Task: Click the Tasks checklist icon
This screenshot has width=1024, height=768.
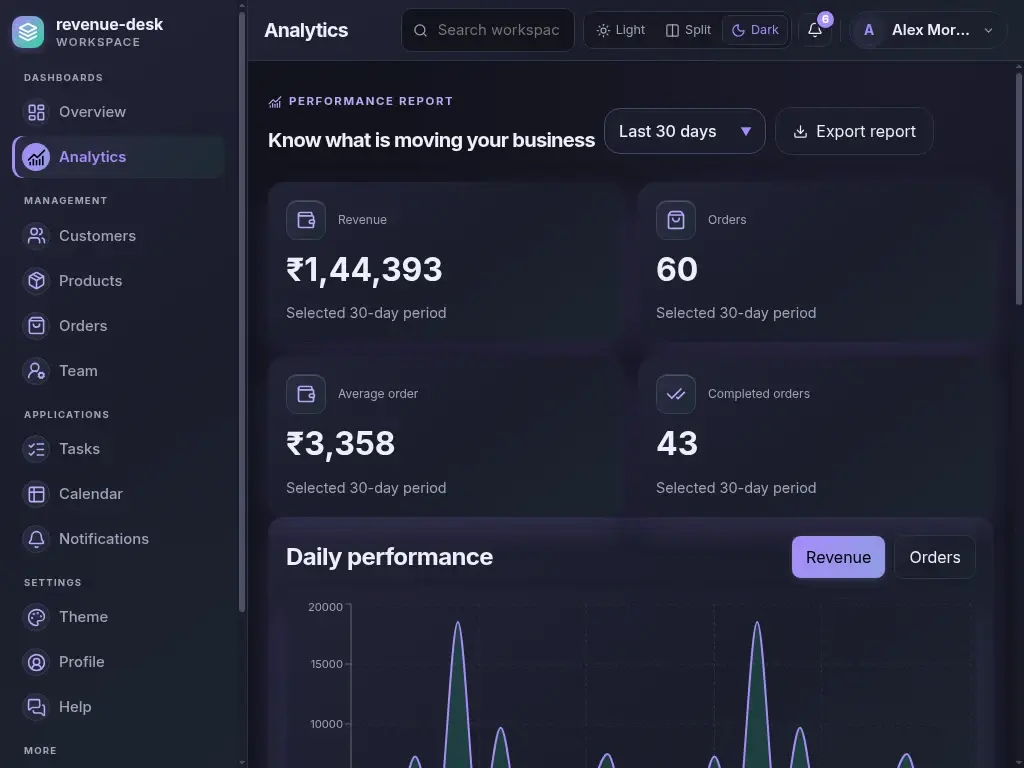Action: [37, 449]
